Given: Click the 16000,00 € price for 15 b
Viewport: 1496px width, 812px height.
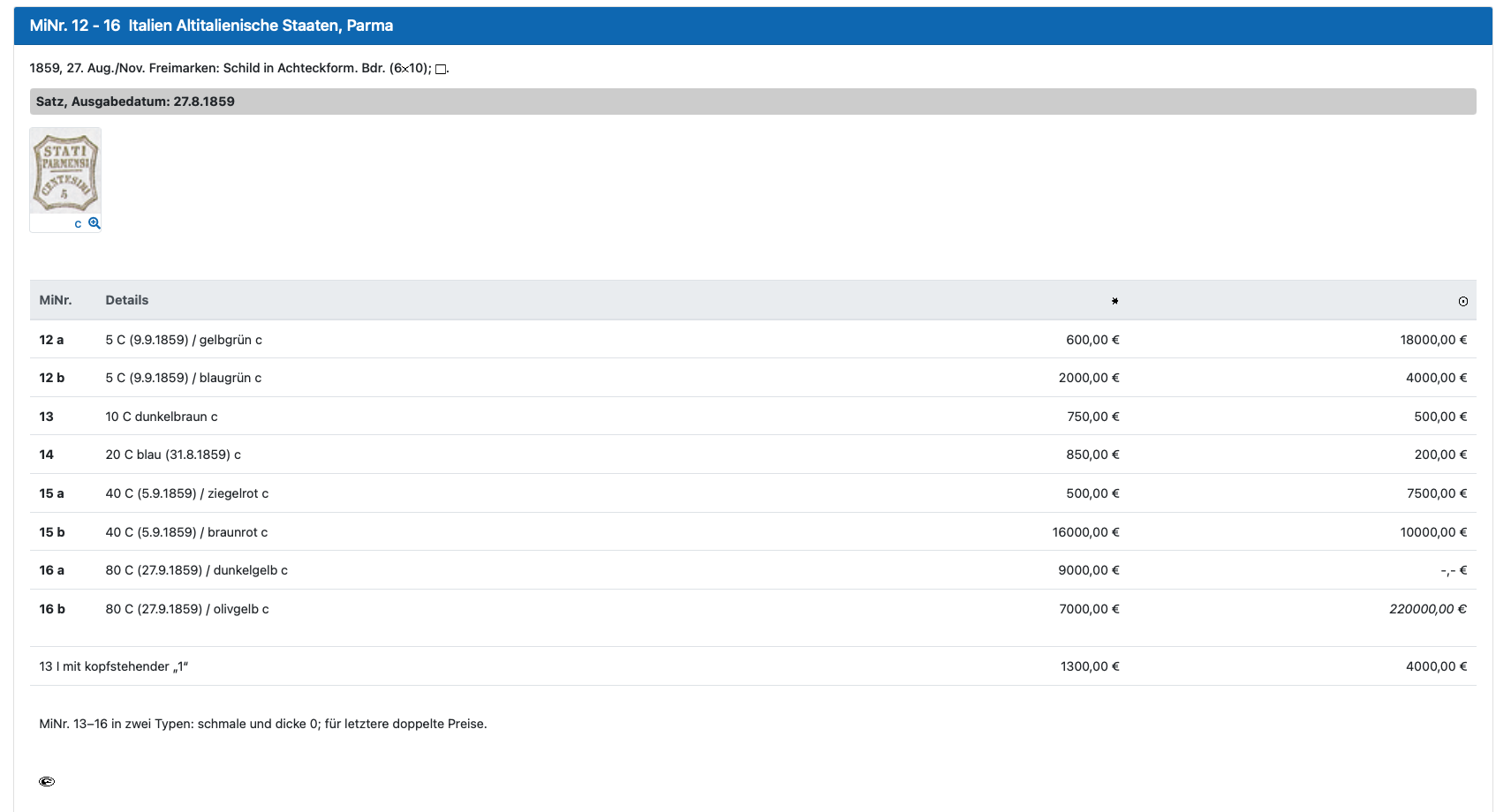Looking at the screenshot, I should [1085, 532].
